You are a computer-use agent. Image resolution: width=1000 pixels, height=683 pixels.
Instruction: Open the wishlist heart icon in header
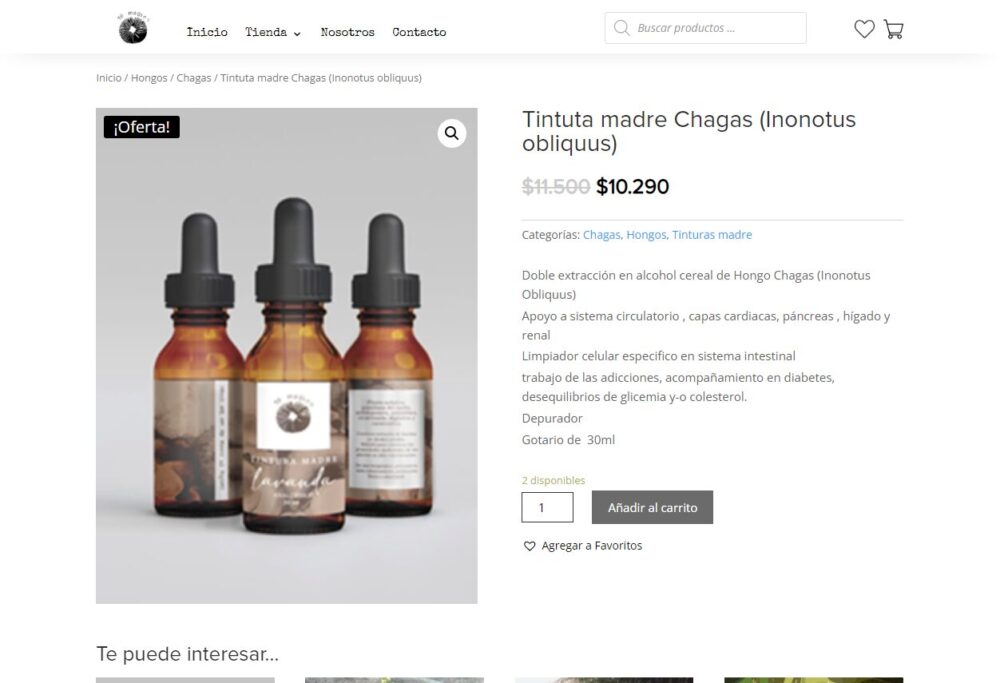pyautogui.click(x=864, y=29)
